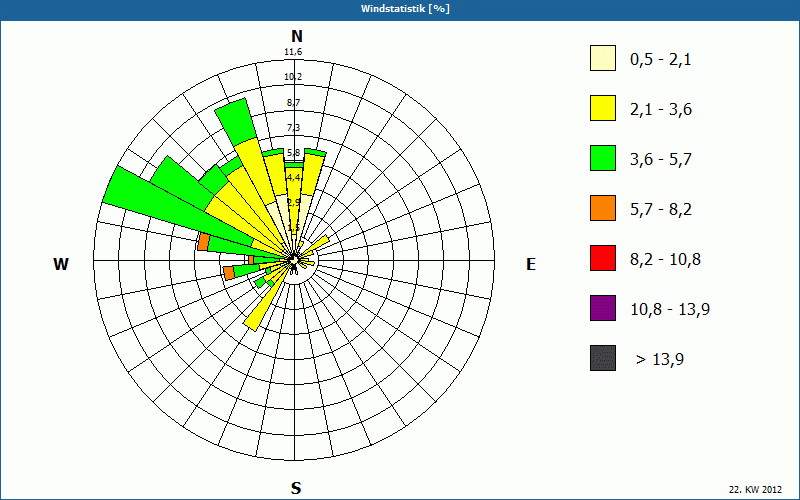
Task: Click the 7,3 radial axis value
Action: click(293, 128)
